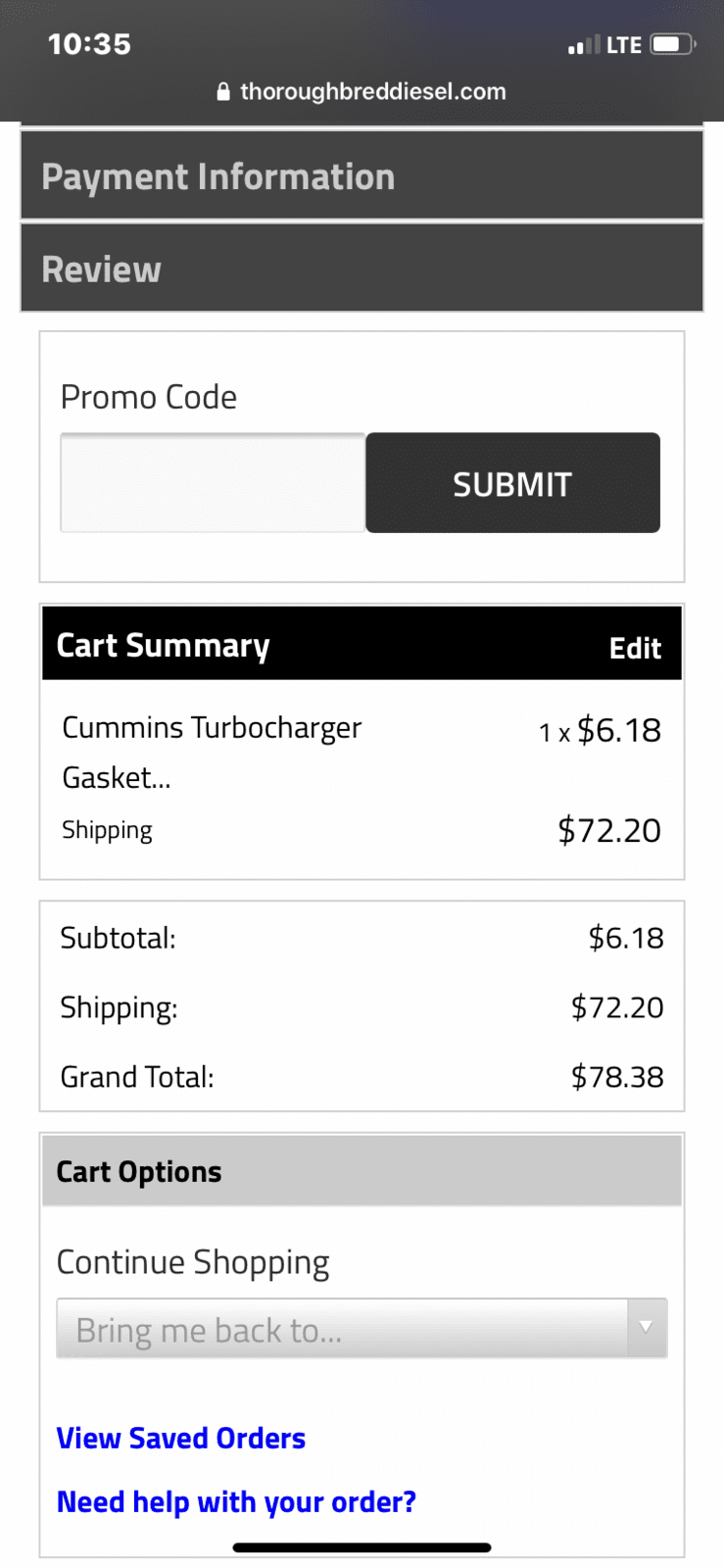Viewport: 724px width, 1568px height.
Task: Tap the LTE network indicator
Action: coord(624,45)
